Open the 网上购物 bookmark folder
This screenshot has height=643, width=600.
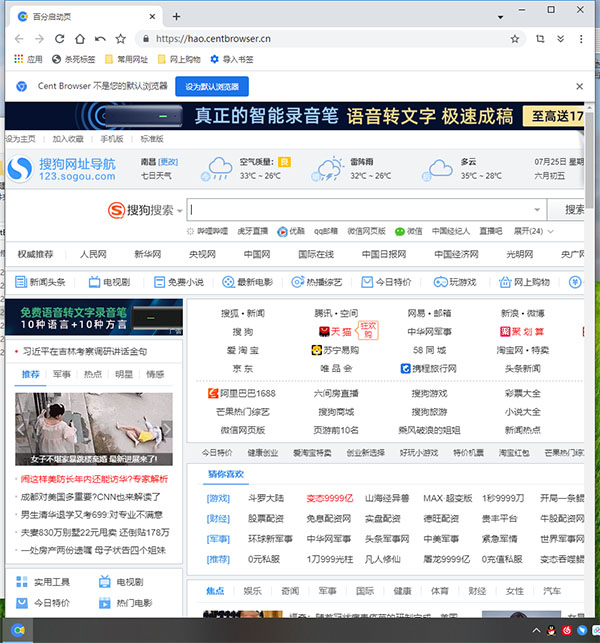pyautogui.click(x=179, y=59)
